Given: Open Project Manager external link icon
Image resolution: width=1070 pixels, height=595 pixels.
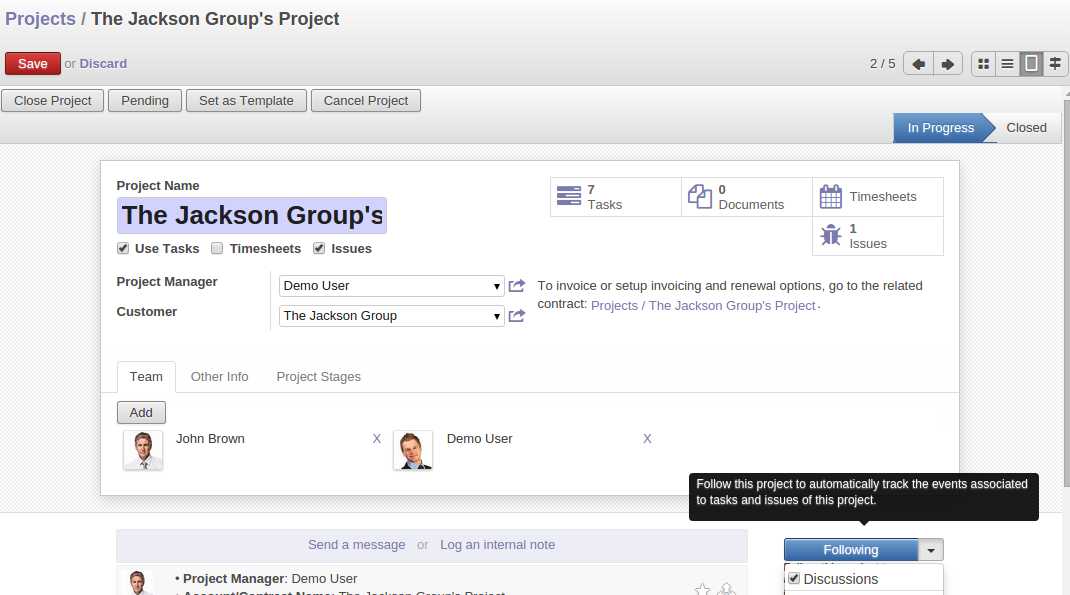Looking at the screenshot, I should (x=517, y=286).
